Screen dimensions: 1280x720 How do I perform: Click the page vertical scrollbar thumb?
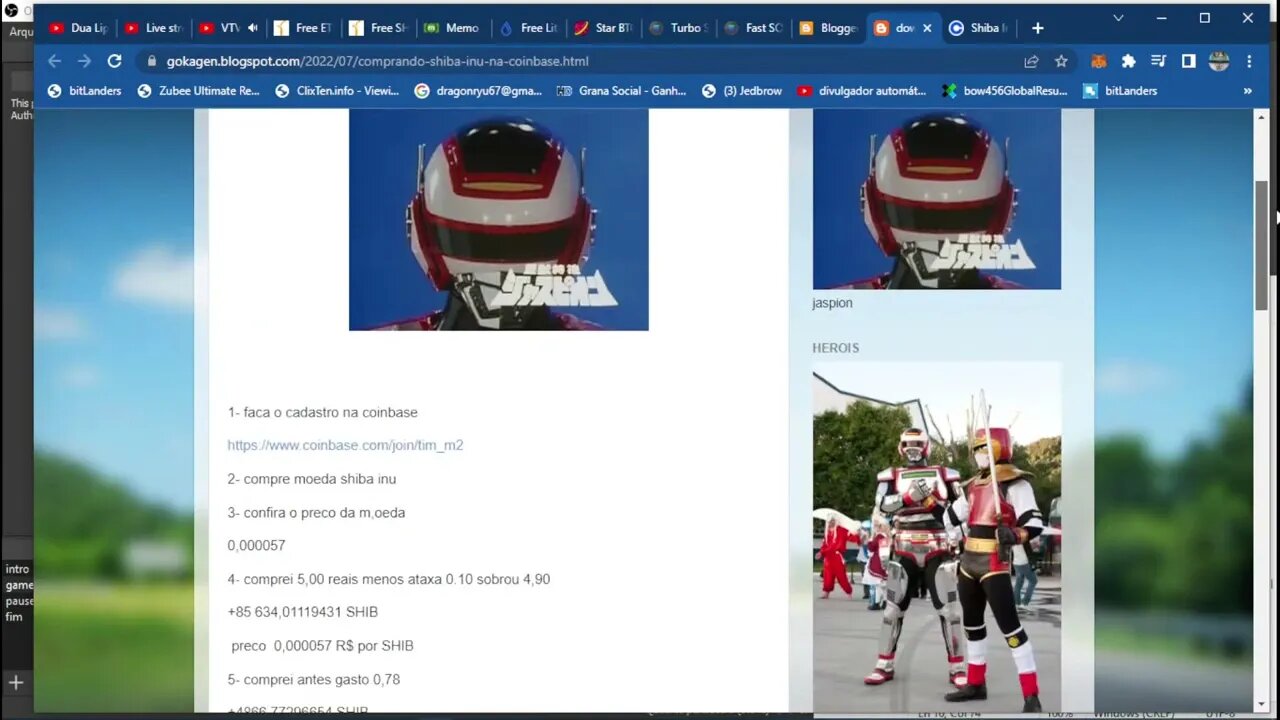[1261, 244]
